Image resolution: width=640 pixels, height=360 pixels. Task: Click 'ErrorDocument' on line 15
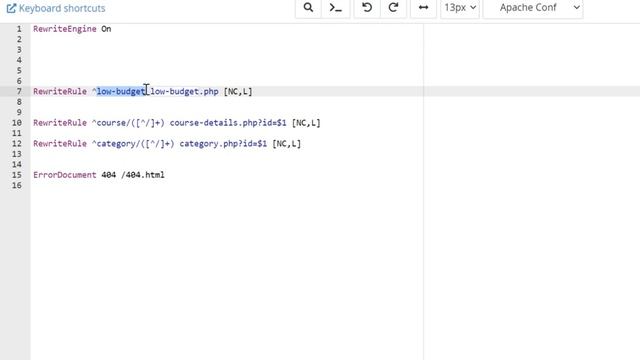[x=64, y=175]
